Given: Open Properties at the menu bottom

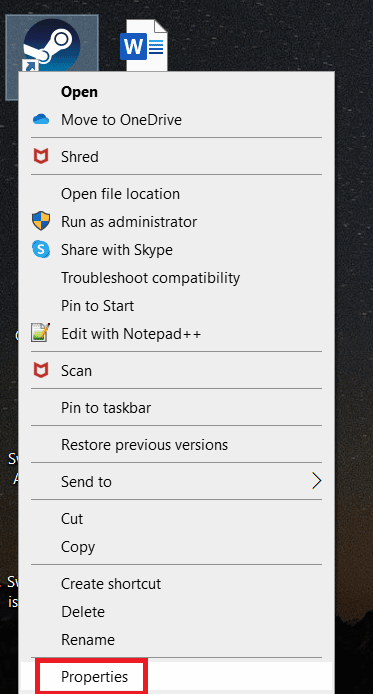Looking at the screenshot, I should pyautogui.click(x=95, y=677).
